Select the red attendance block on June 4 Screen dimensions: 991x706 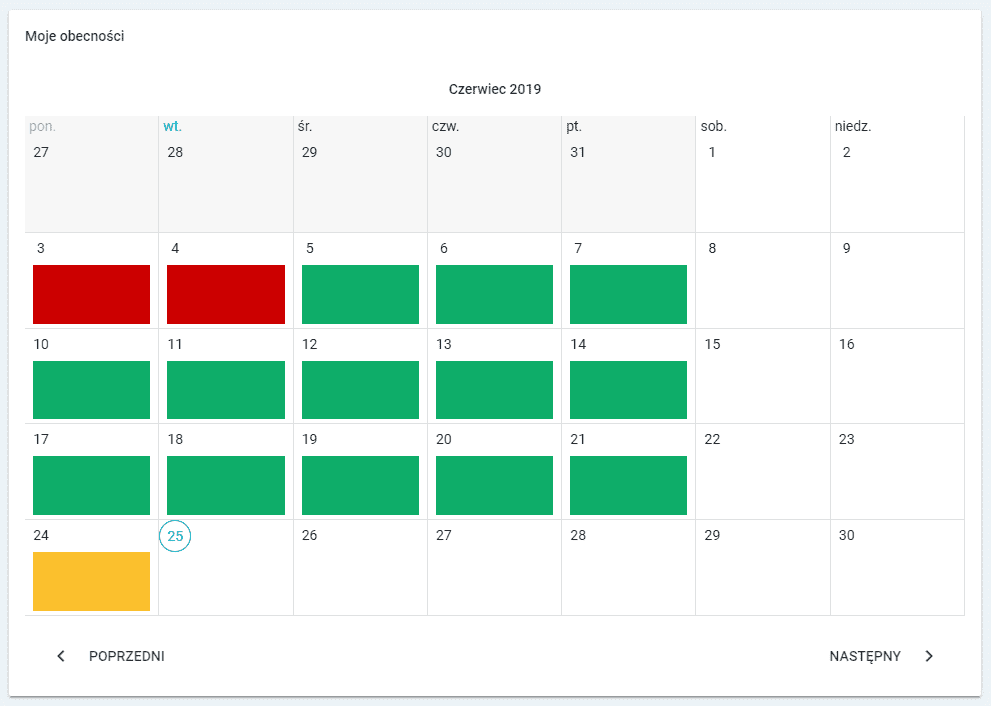tap(226, 294)
